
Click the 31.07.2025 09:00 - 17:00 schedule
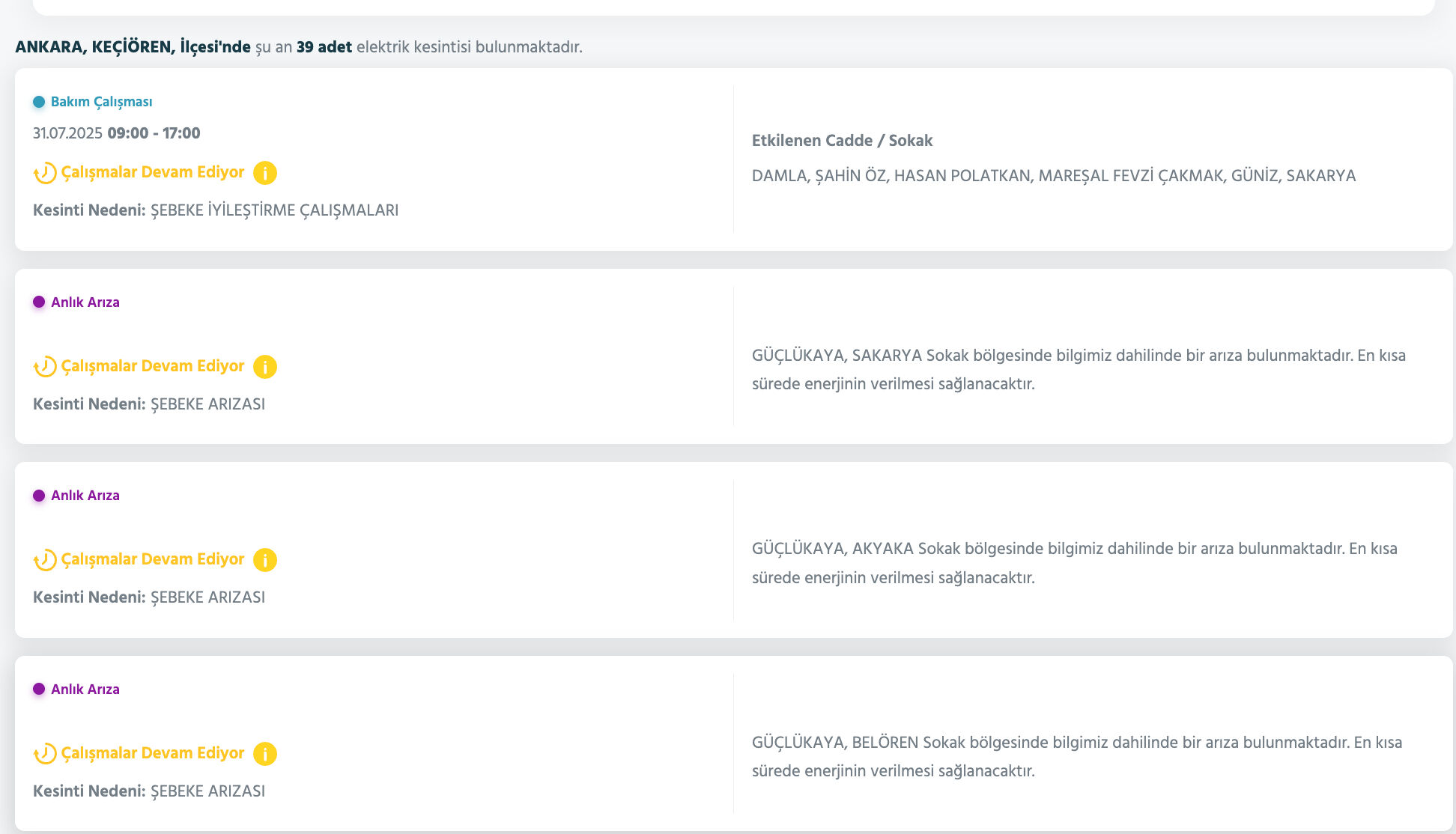[x=116, y=133]
